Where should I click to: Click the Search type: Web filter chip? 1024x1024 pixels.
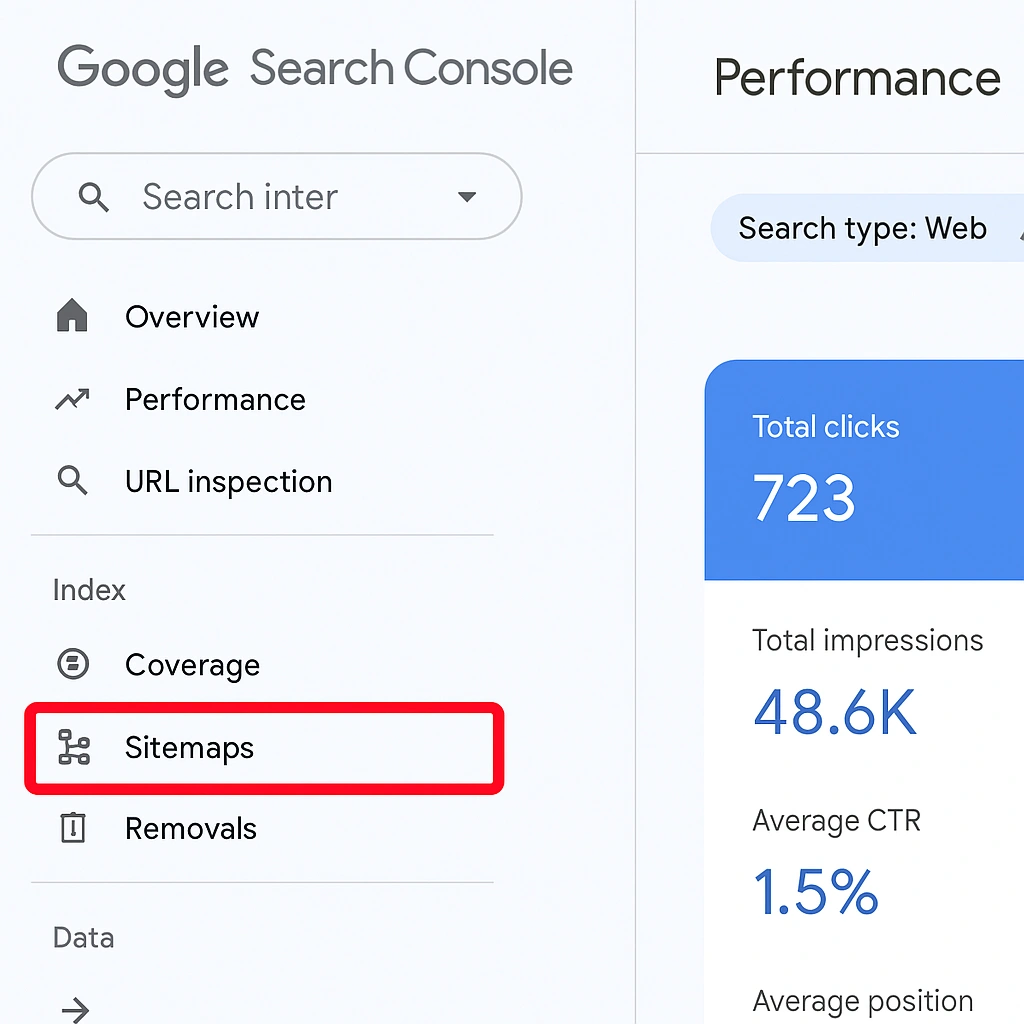click(x=862, y=228)
